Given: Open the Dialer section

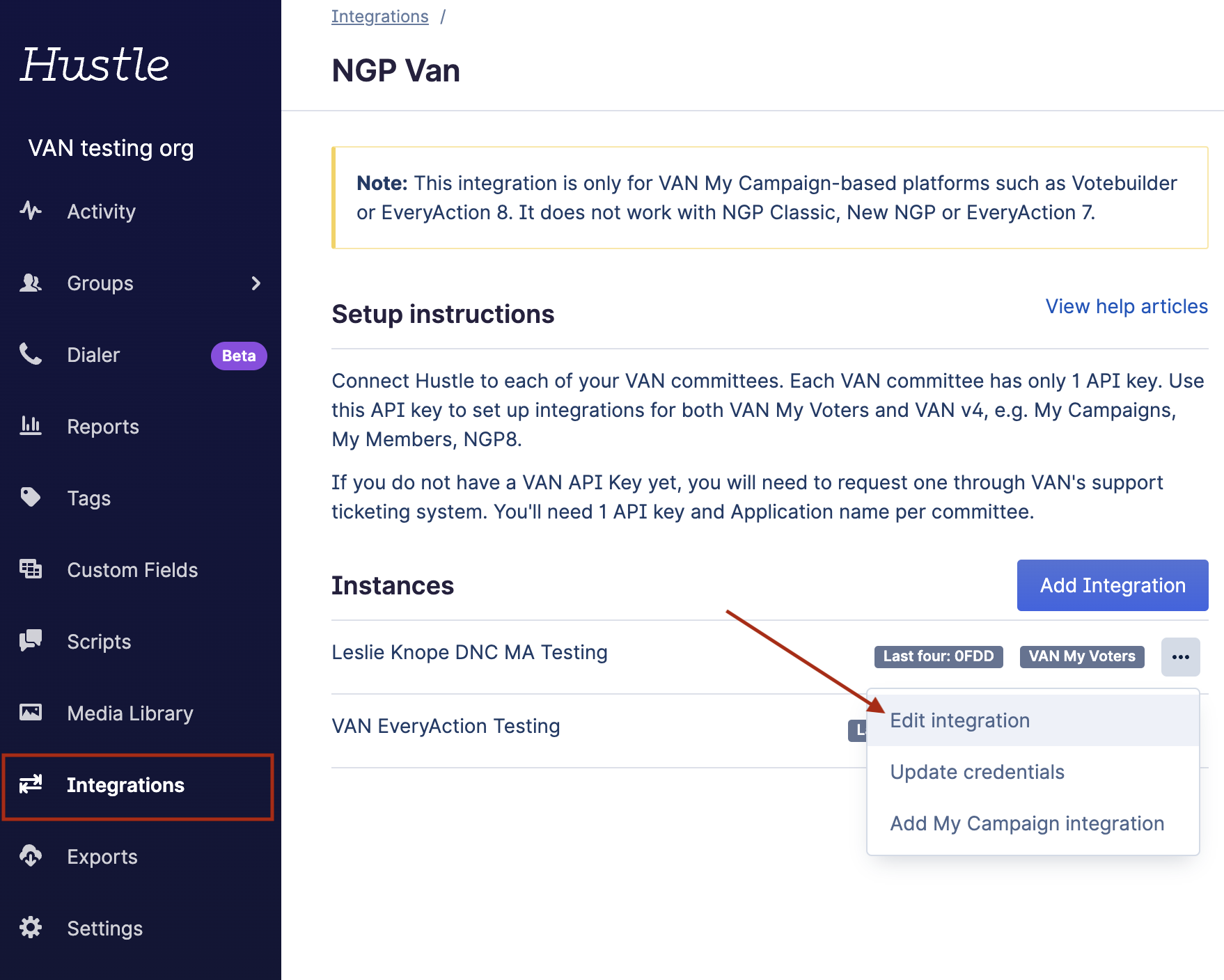Looking at the screenshot, I should 93,355.
